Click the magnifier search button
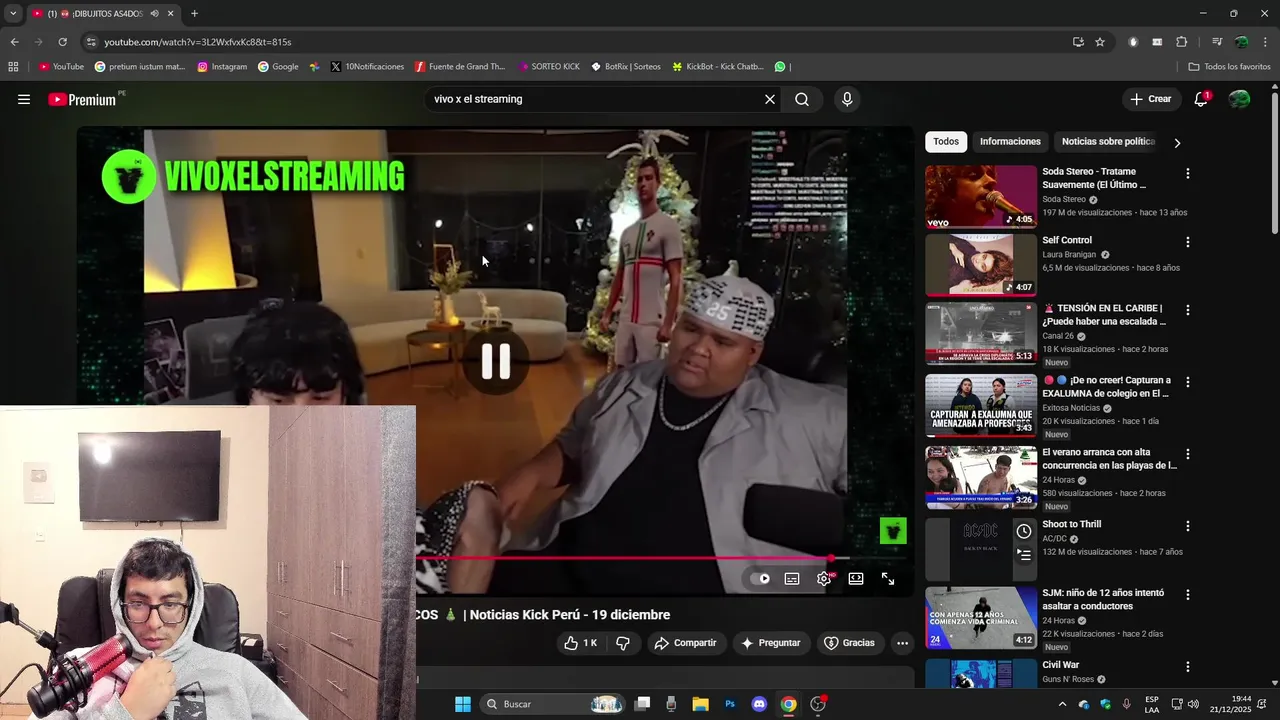This screenshot has height=720, width=1280. 802,99
